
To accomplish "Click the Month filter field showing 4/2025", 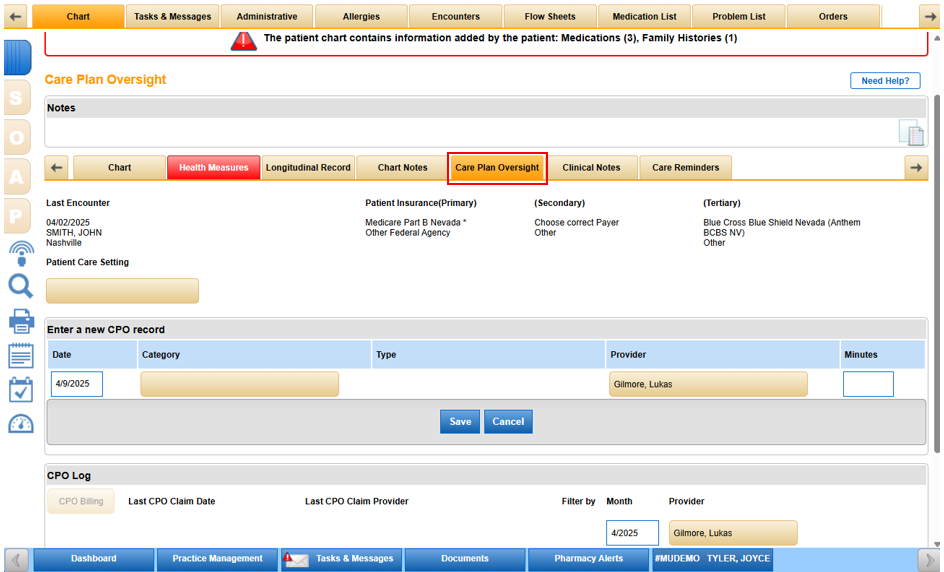I will point(632,533).
